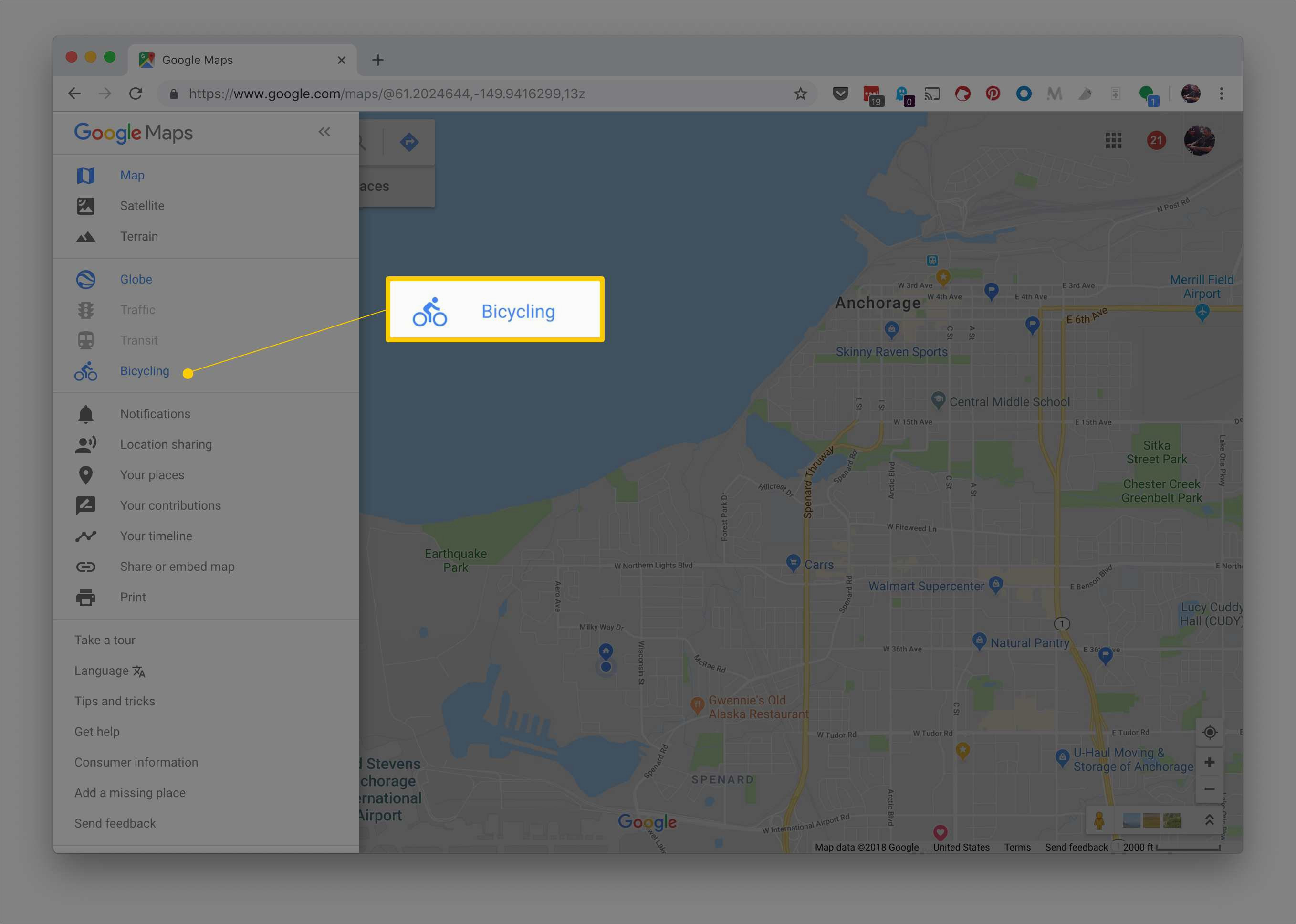
Task: Toggle the Globe view option
Action: (136, 279)
